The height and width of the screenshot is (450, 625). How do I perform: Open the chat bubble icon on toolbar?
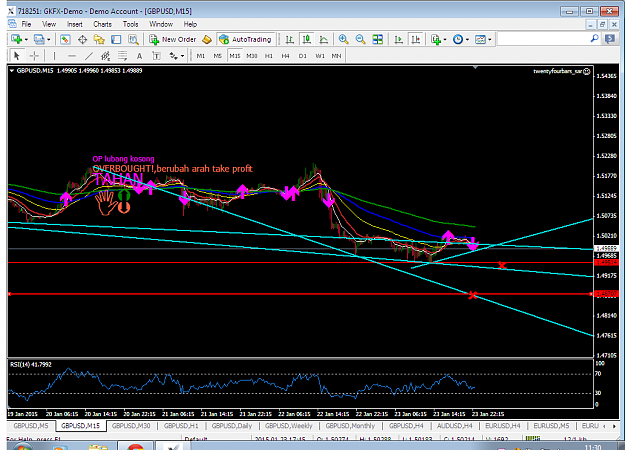(x=610, y=39)
